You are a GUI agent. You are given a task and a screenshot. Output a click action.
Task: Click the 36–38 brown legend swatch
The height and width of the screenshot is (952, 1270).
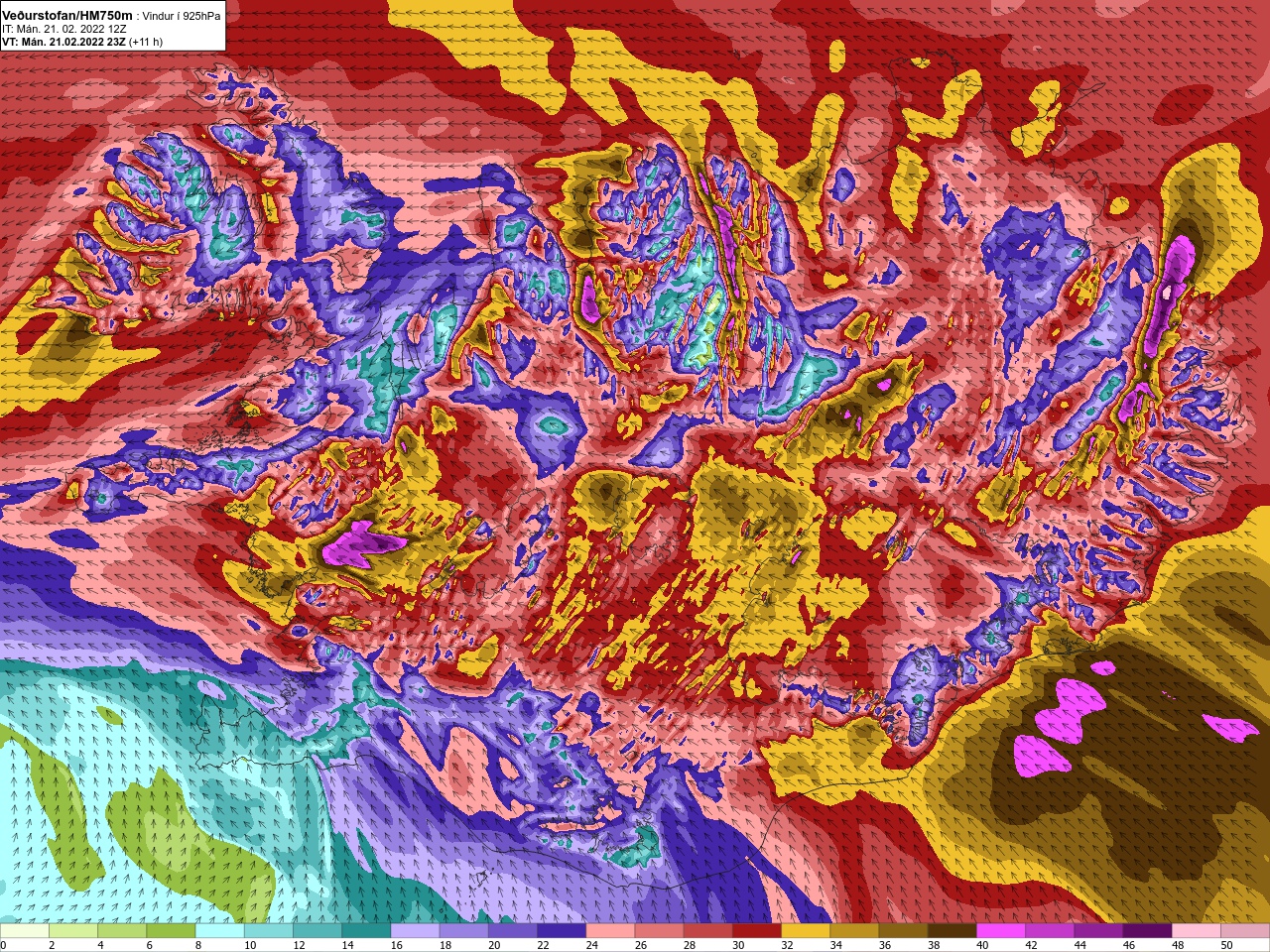pyautogui.click(x=903, y=931)
